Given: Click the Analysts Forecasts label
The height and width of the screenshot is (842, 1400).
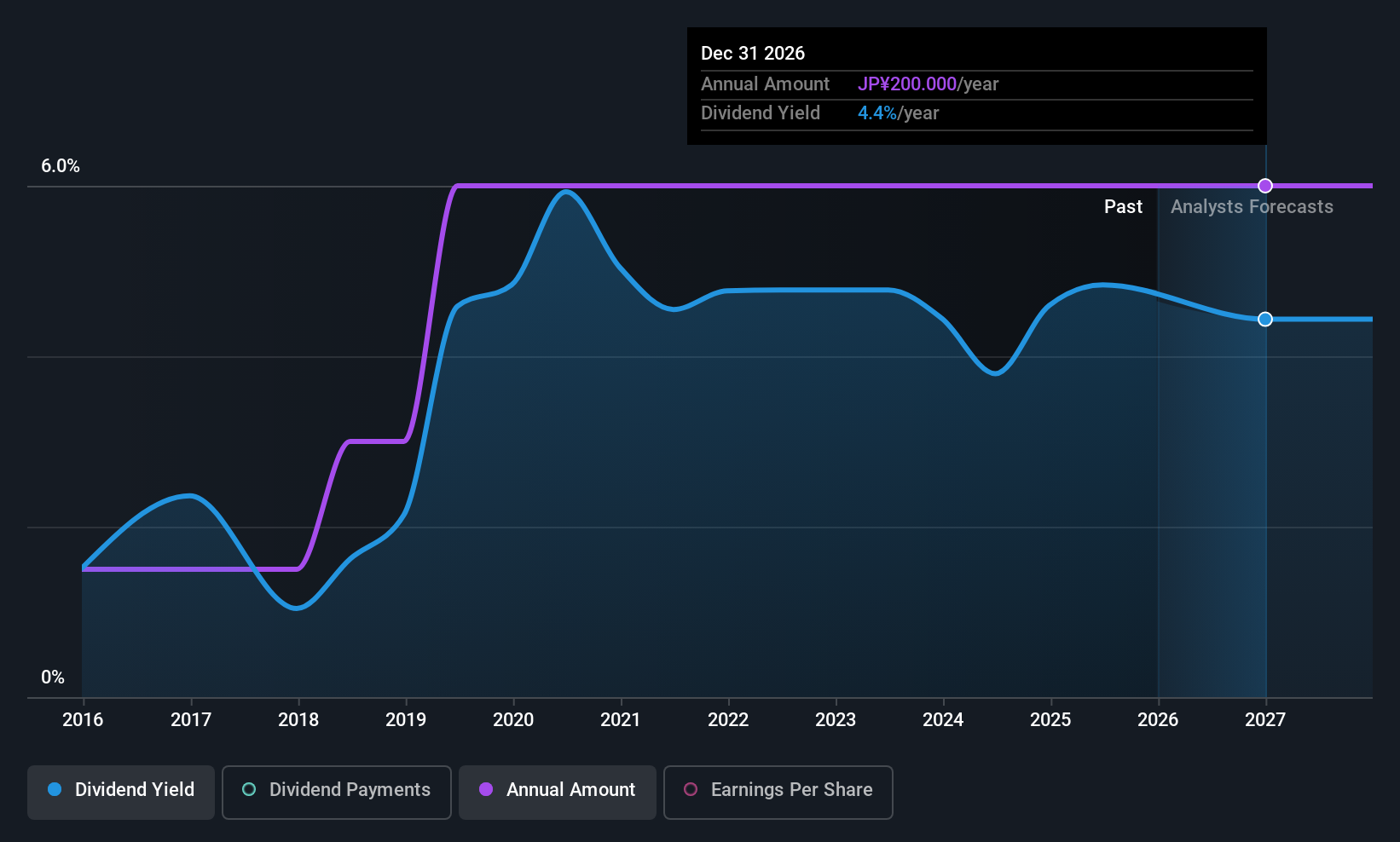Looking at the screenshot, I should click(x=1252, y=207).
